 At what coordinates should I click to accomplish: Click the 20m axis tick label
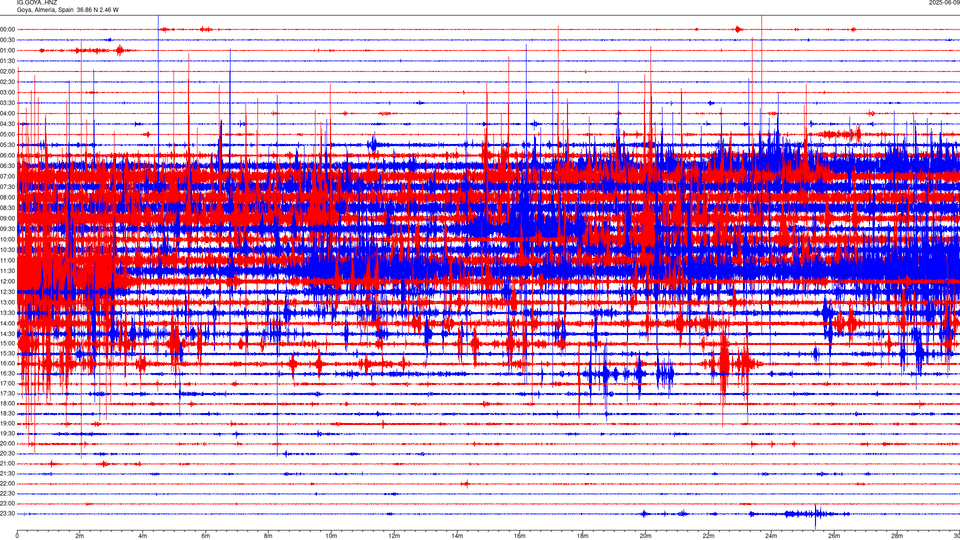tap(645, 536)
